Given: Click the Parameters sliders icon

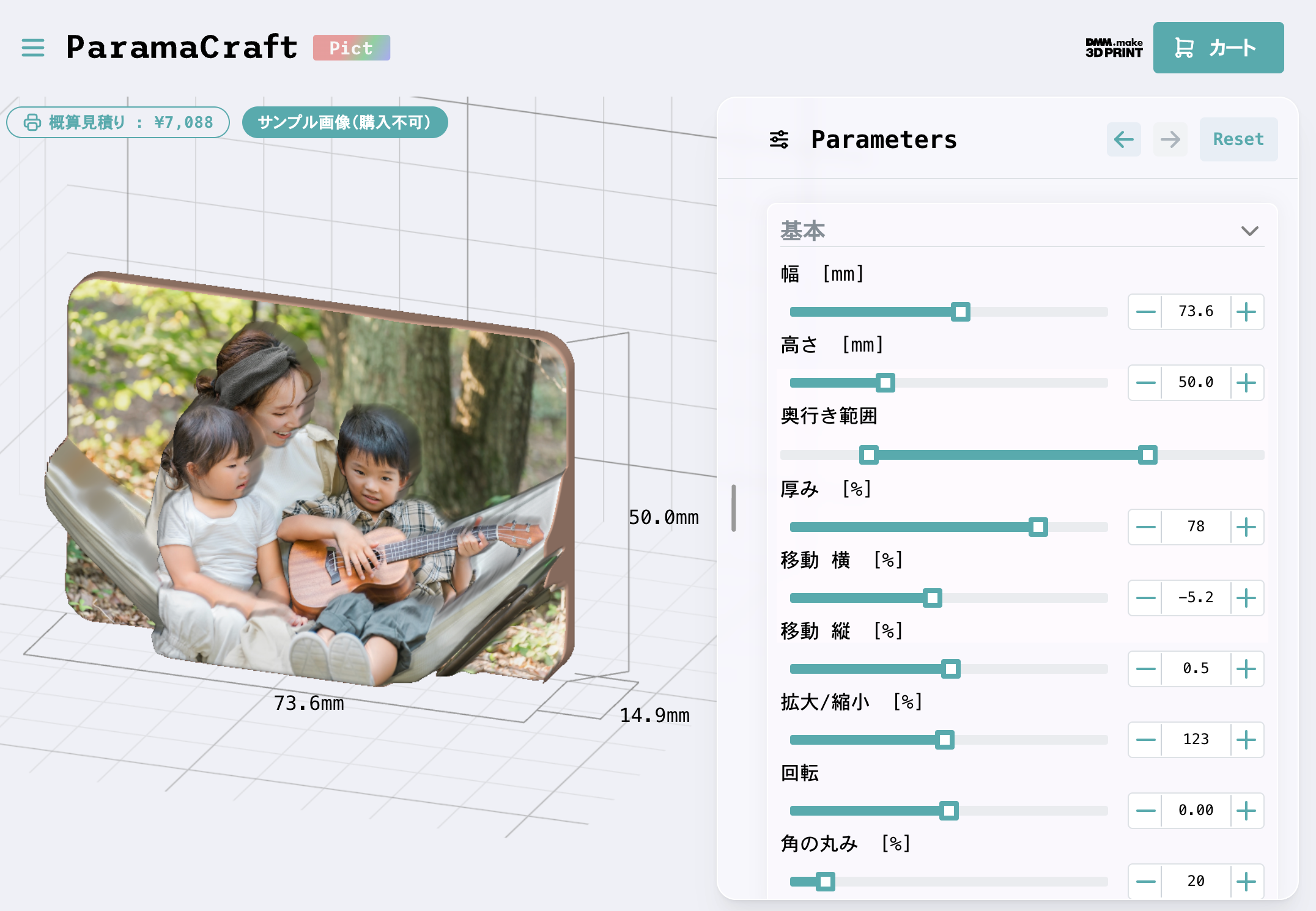Looking at the screenshot, I should pyautogui.click(x=778, y=139).
